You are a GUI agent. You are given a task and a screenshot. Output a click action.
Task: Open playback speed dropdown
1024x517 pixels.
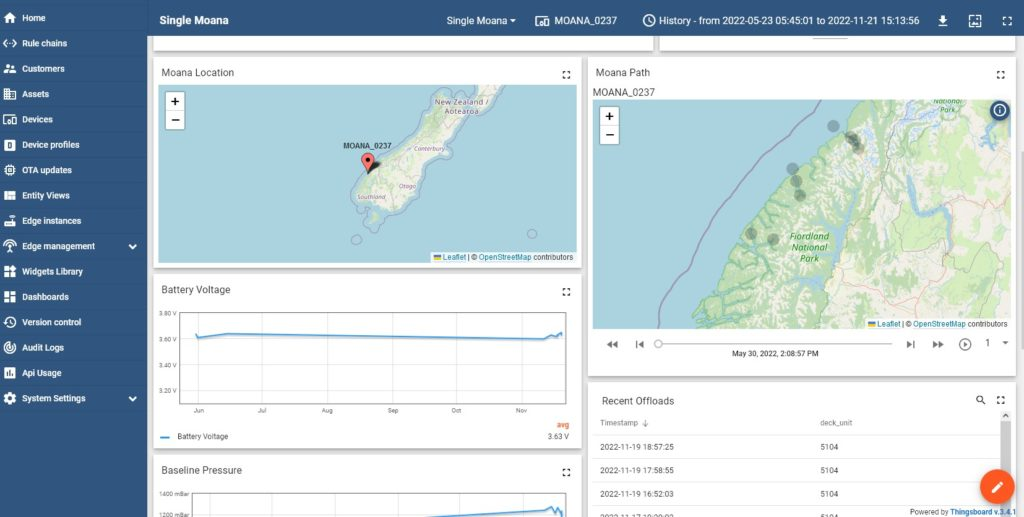pos(997,343)
